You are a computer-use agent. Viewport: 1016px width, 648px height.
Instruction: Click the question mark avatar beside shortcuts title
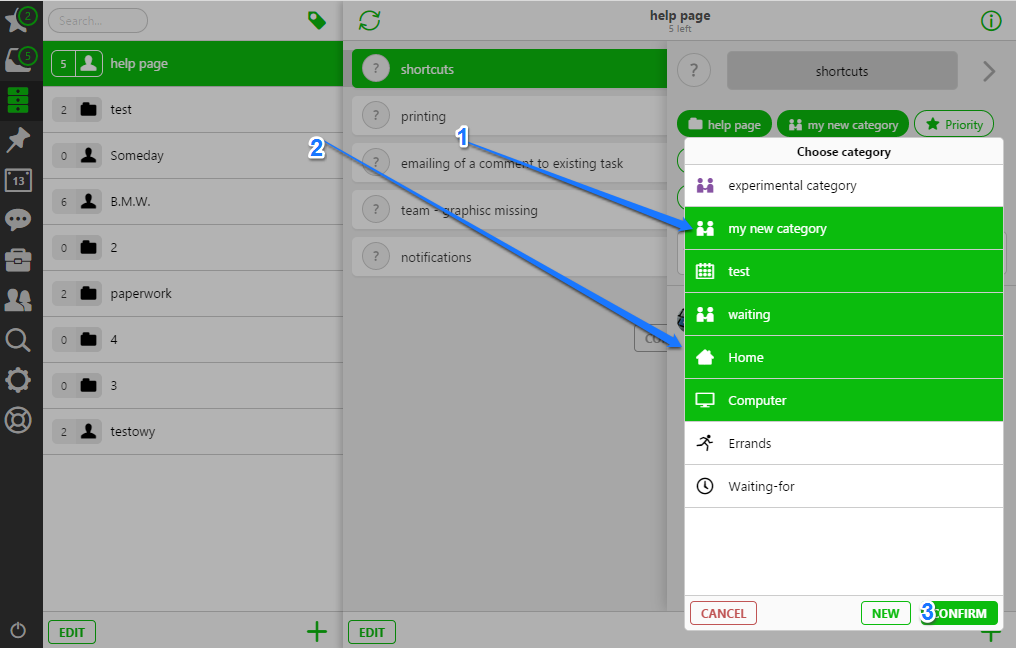pos(694,70)
